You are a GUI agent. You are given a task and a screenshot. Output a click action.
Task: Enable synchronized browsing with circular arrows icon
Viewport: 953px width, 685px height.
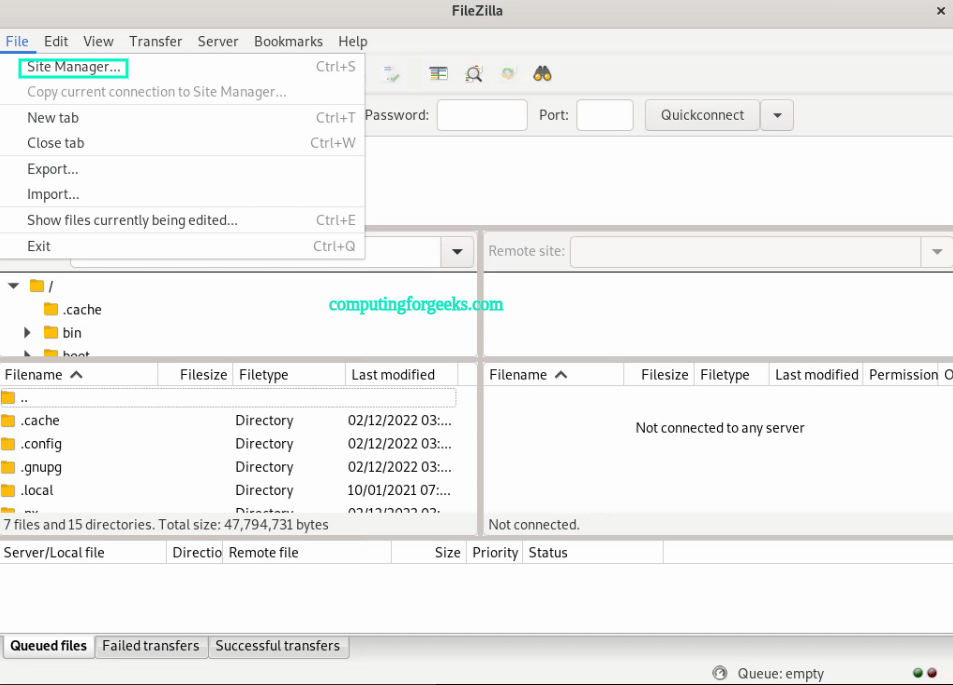507,73
